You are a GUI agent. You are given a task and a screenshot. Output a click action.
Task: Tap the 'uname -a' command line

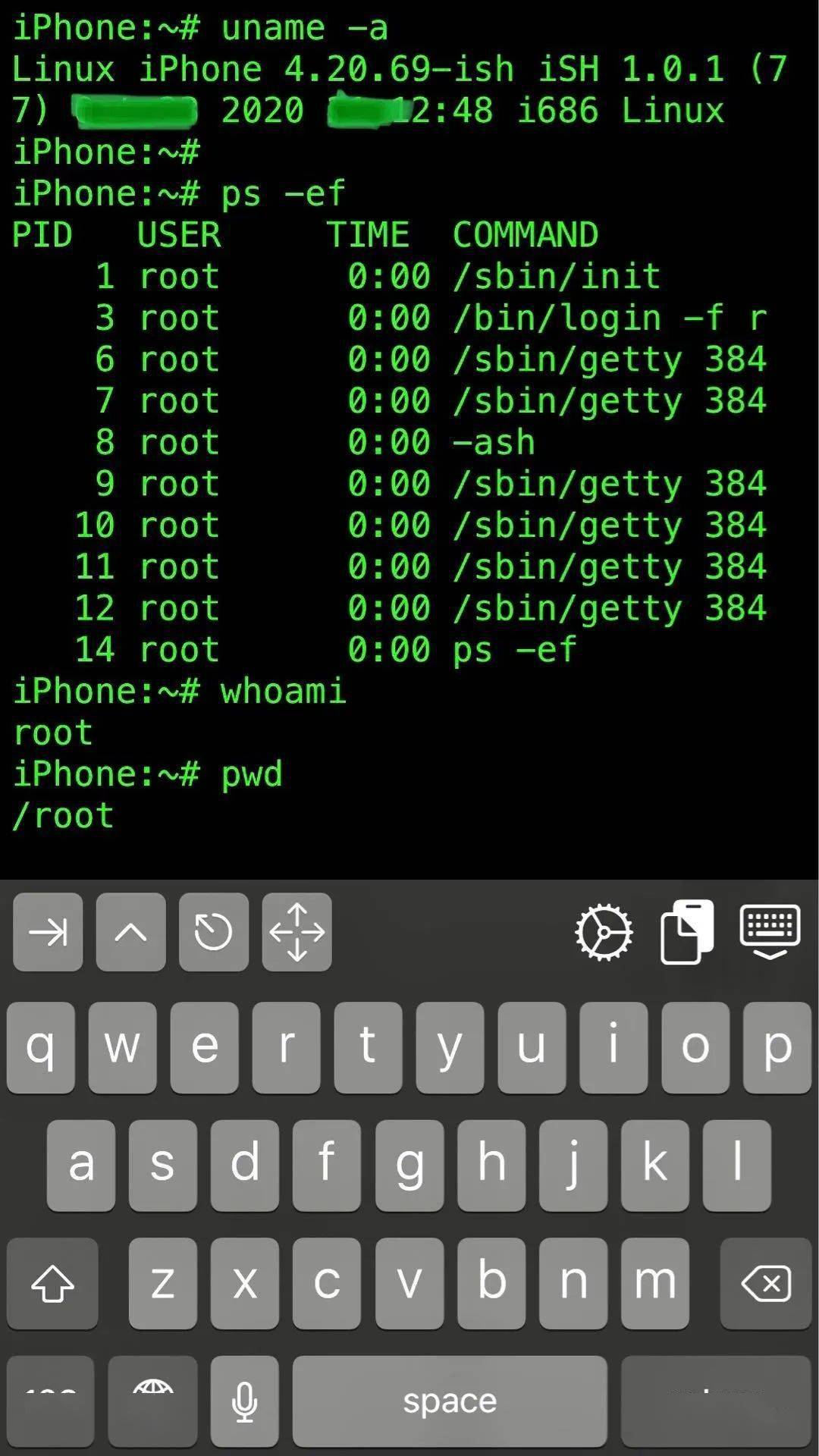point(201,29)
